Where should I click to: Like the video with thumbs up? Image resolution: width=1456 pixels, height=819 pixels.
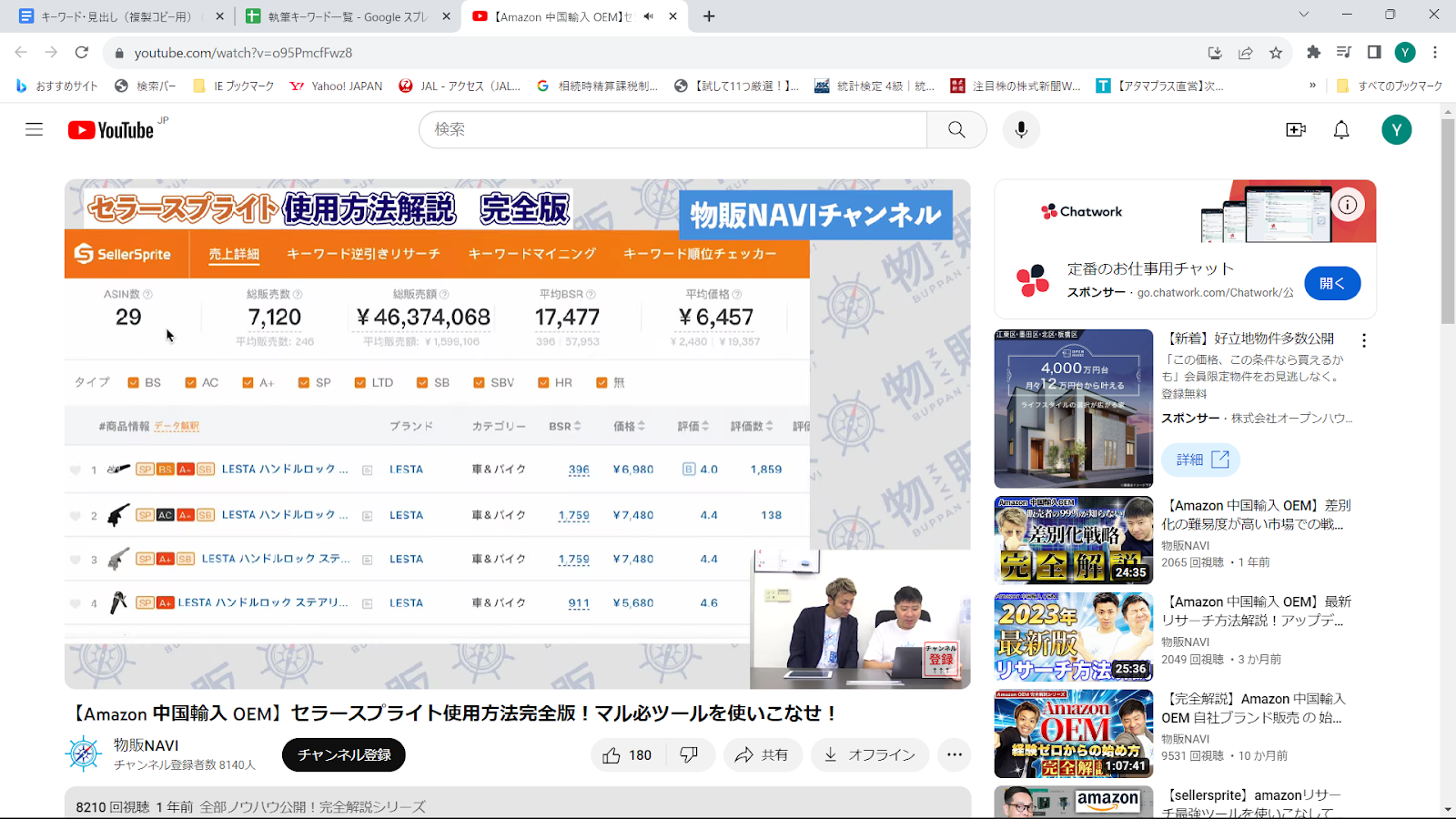[x=628, y=754]
